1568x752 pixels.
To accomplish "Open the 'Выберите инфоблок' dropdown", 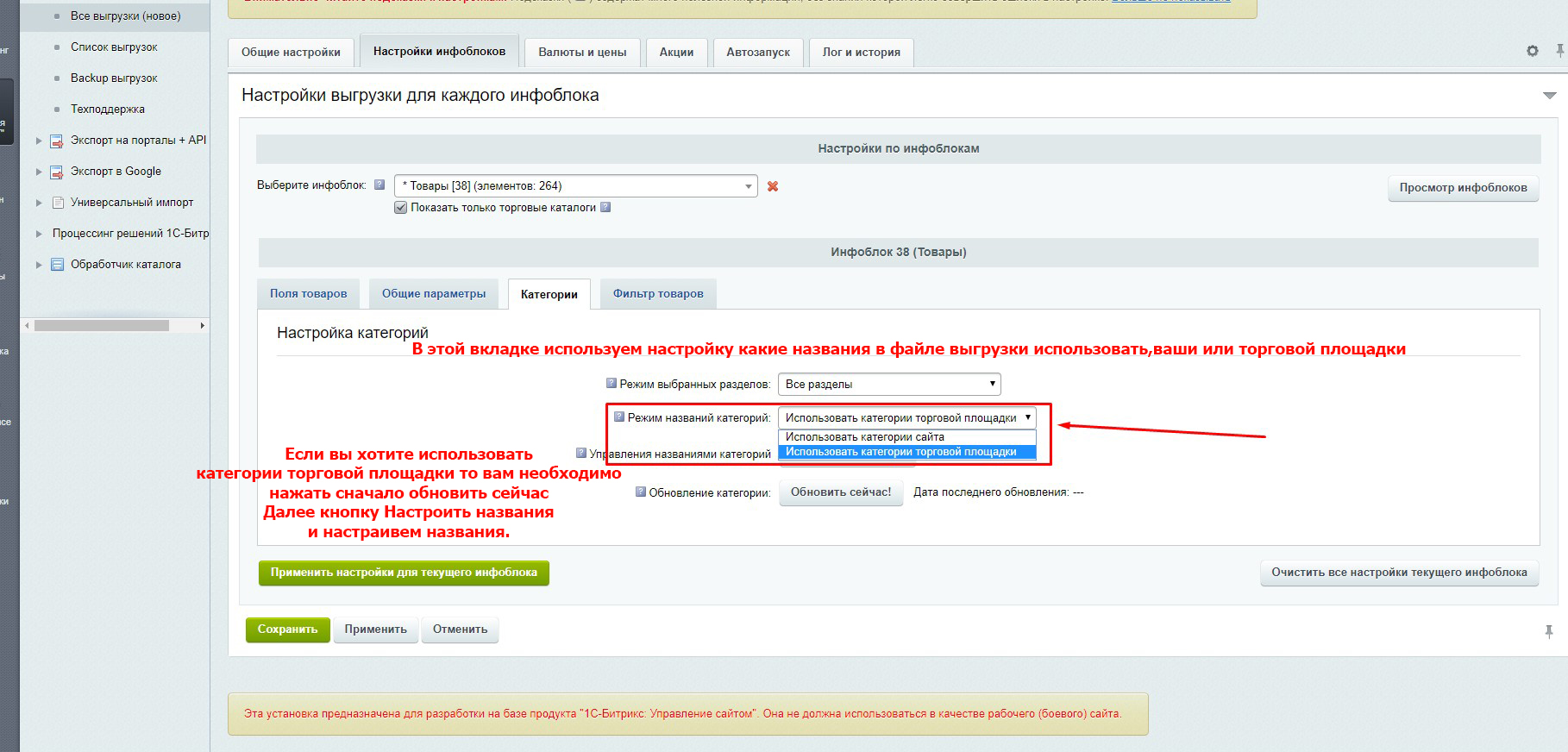I will [575, 186].
